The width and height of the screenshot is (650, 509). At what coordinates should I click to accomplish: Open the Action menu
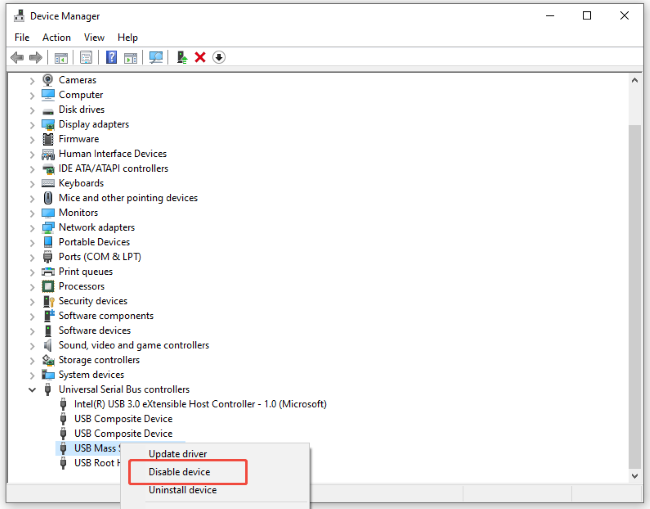click(56, 37)
